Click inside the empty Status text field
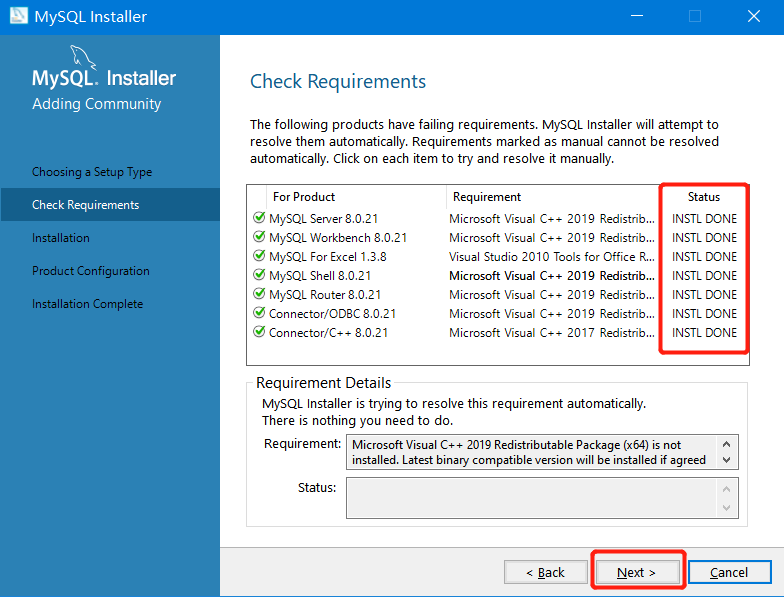784x597 pixels. point(530,497)
